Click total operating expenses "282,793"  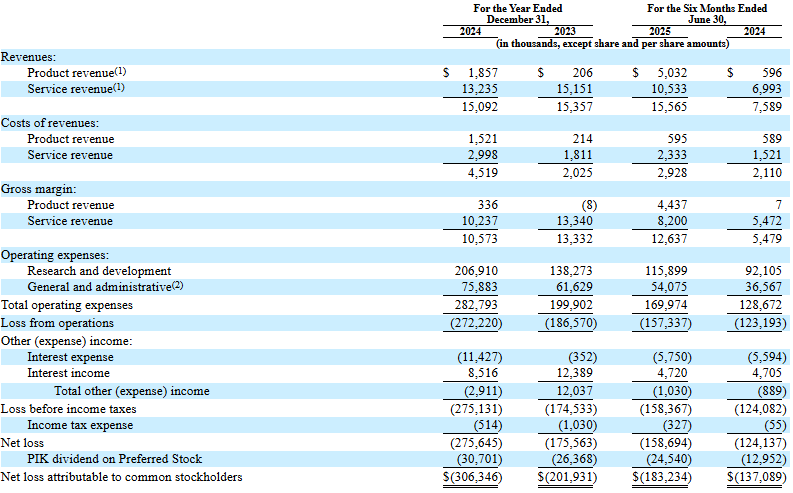tap(476, 305)
